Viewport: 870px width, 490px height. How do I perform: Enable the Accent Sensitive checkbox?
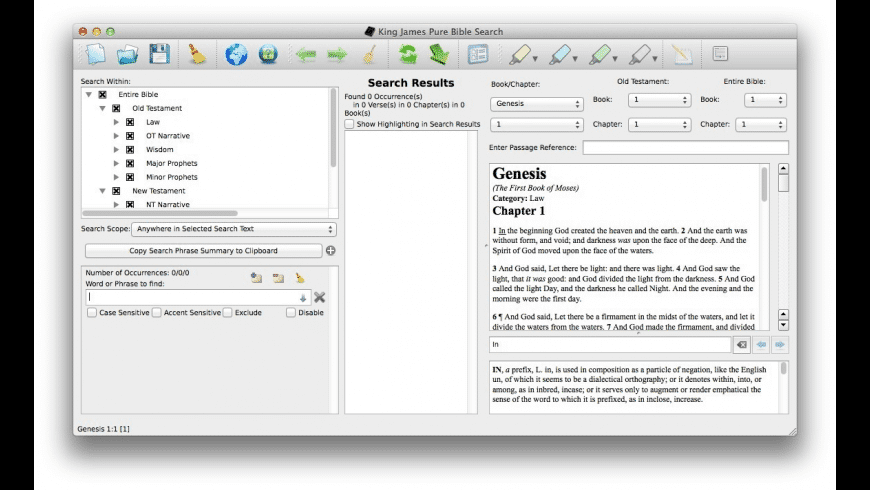click(156, 313)
